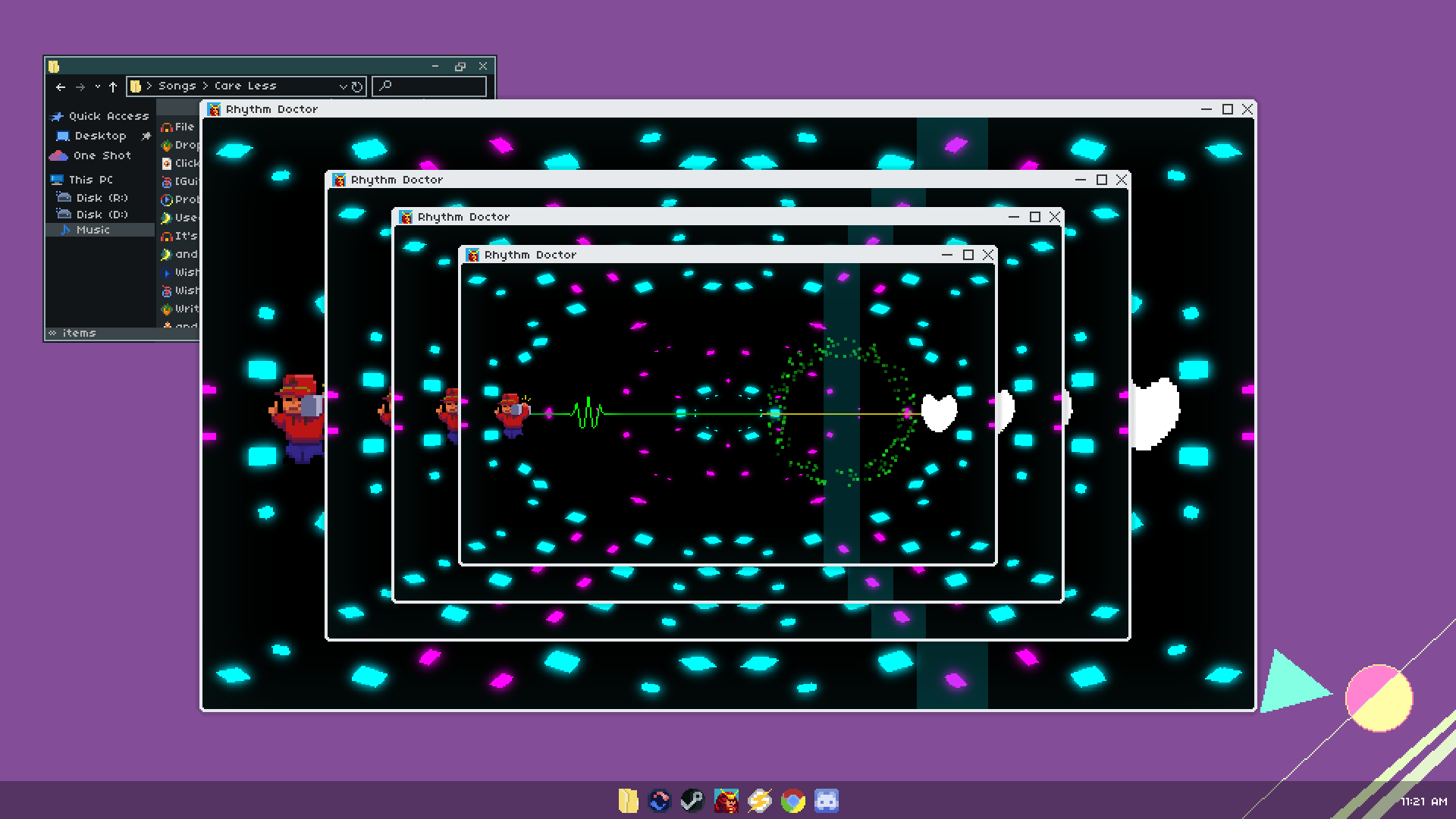Click the pin icon beside Desktop

coord(146,136)
